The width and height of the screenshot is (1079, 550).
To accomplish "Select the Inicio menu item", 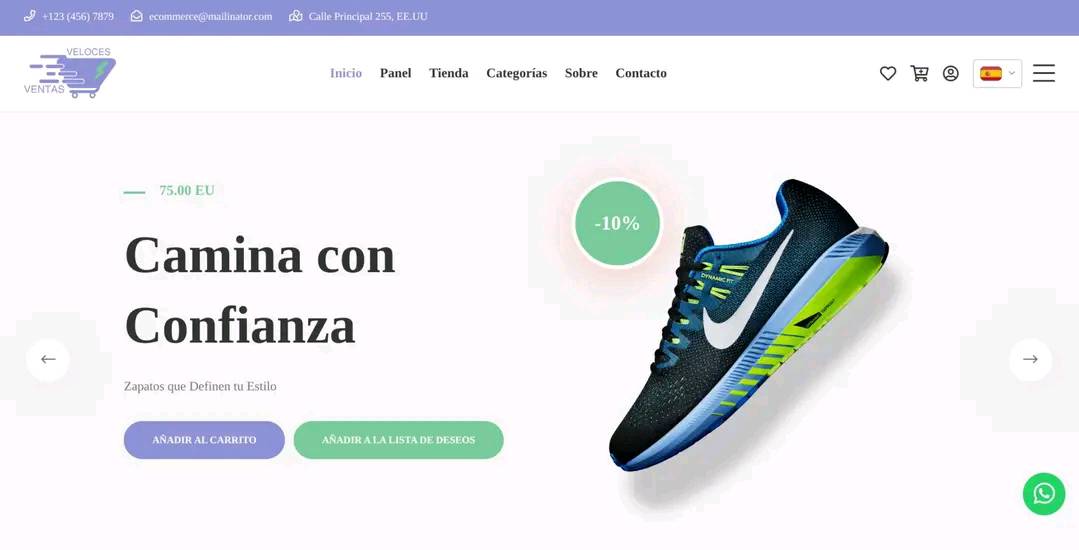I will [345, 73].
